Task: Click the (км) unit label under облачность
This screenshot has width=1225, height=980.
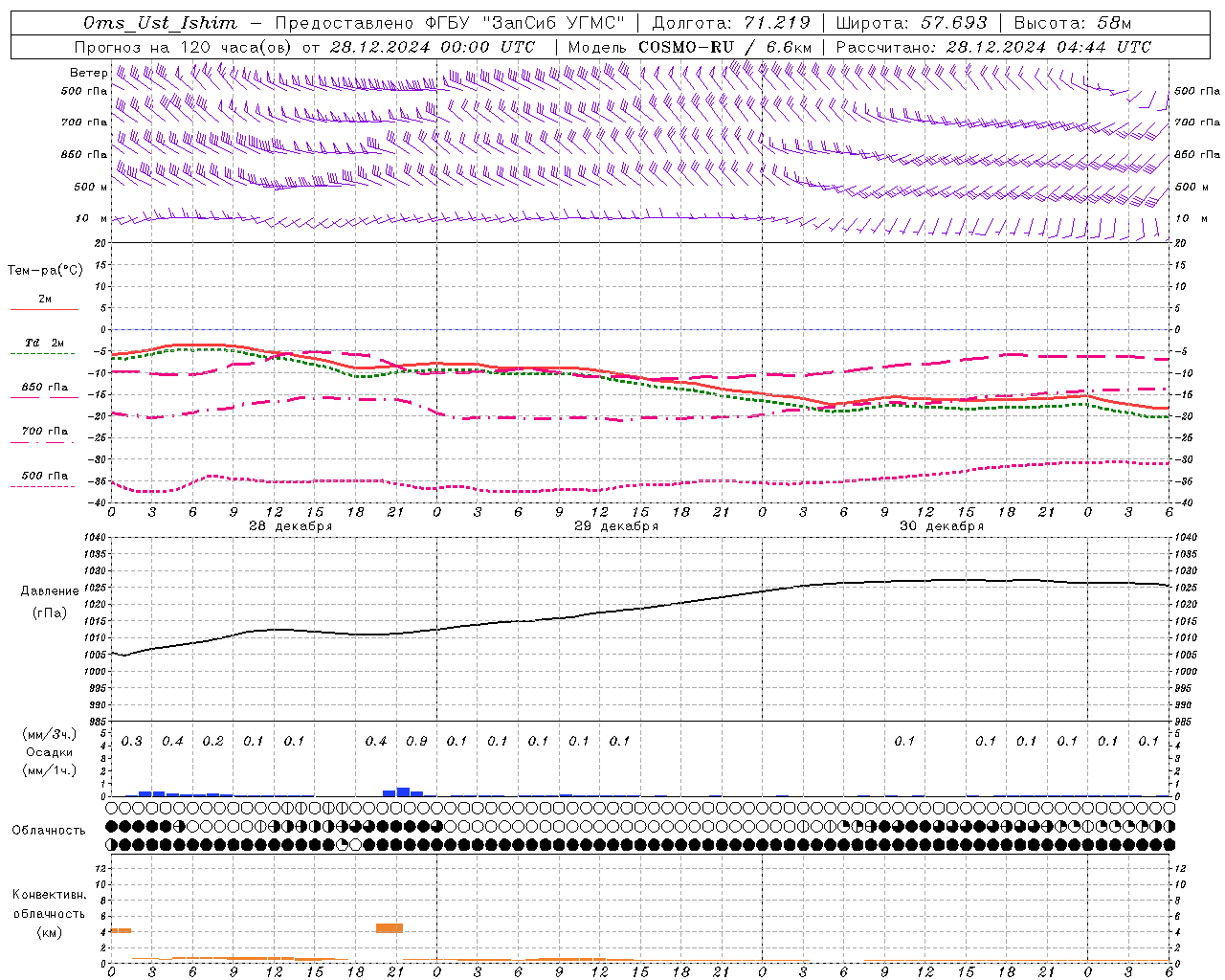Action: (x=50, y=932)
